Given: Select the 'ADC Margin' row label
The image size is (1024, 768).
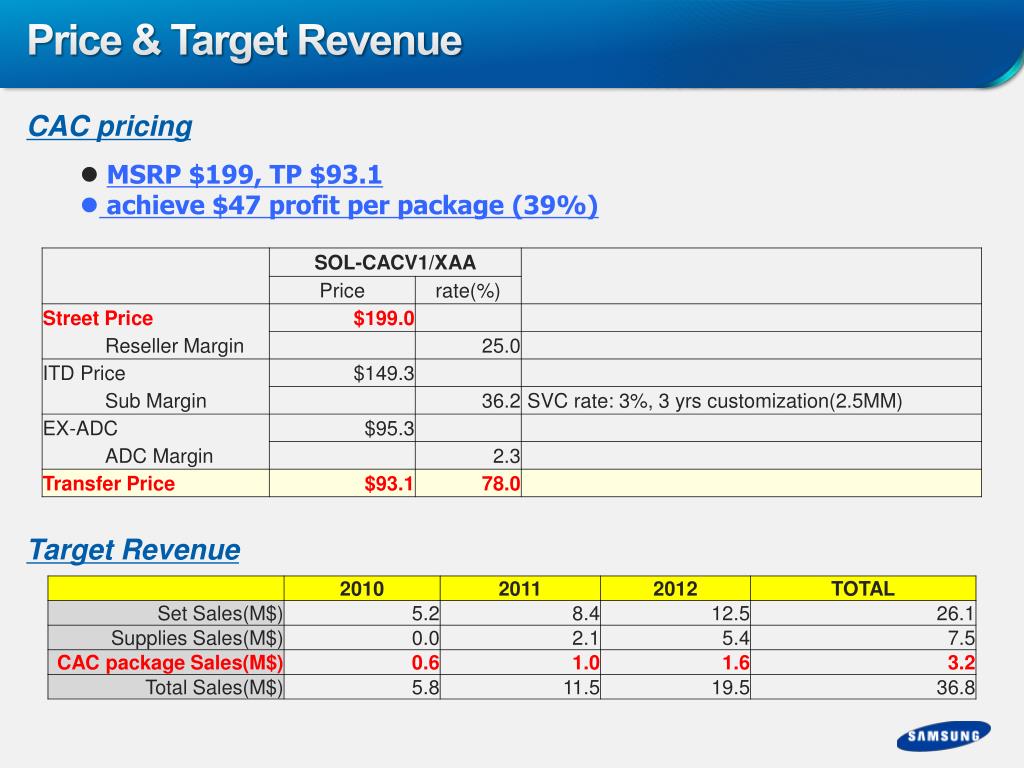Looking at the screenshot, I should (159, 456).
